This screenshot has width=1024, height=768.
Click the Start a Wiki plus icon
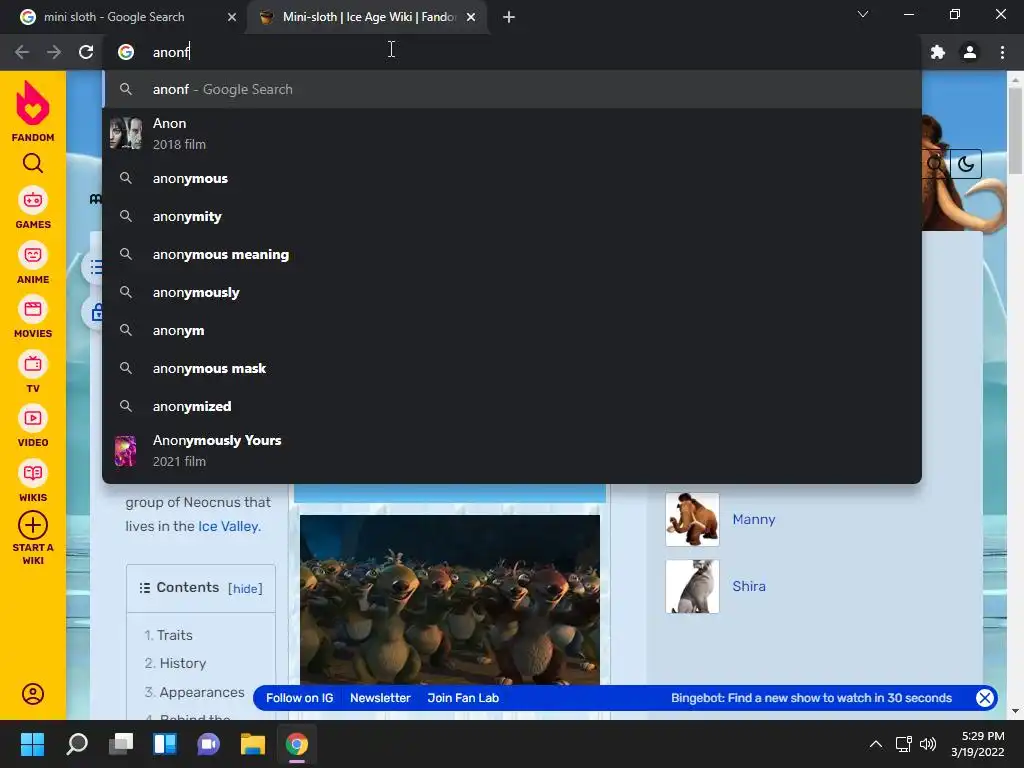tap(33, 525)
